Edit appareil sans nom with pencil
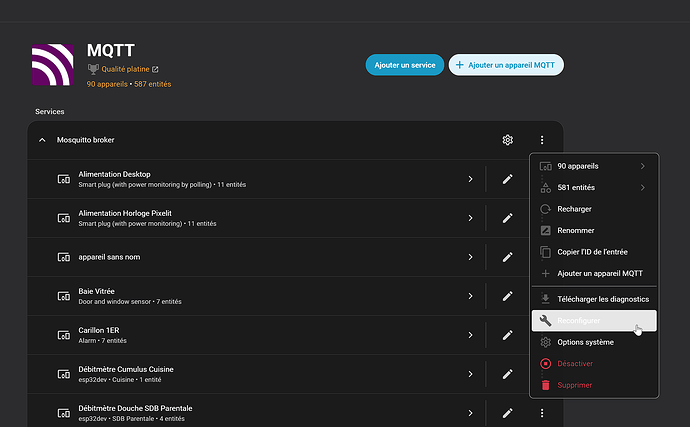Image resolution: width=690 pixels, height=427 pixels. [508, 257]
